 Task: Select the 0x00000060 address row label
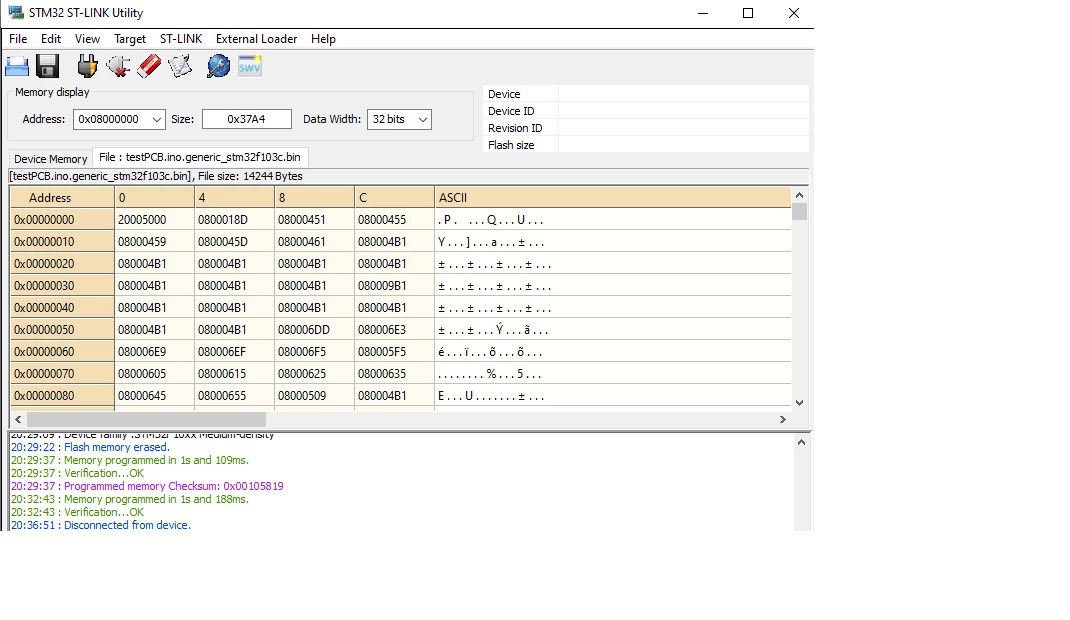62,352
